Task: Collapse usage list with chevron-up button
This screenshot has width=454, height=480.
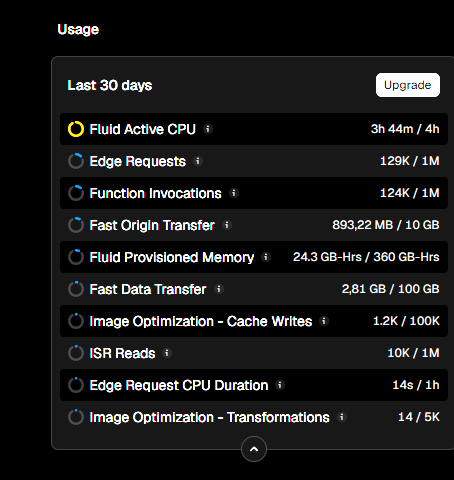Action: (x=254, y=449)
